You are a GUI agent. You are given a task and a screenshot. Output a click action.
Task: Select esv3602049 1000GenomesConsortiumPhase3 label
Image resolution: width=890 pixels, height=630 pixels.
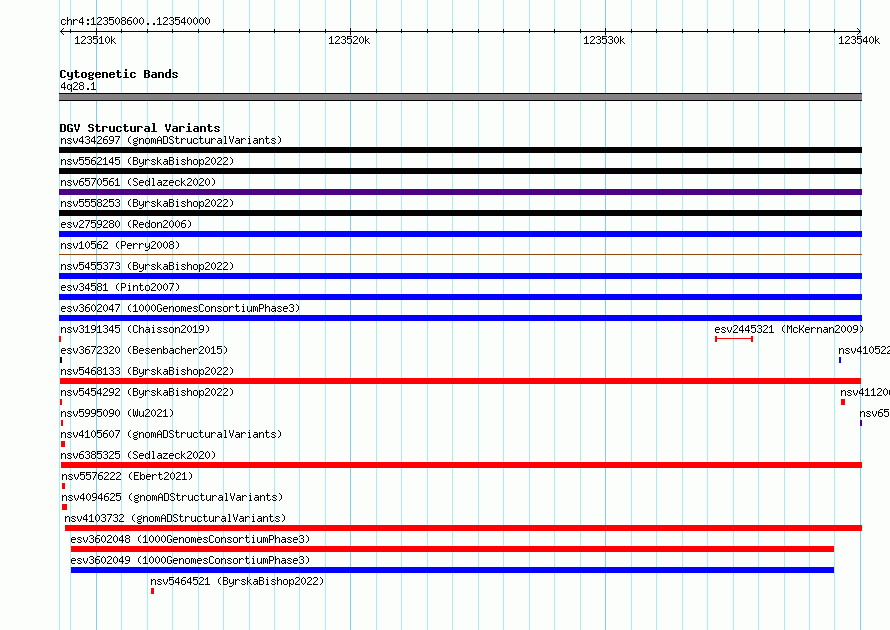(190, 560)
